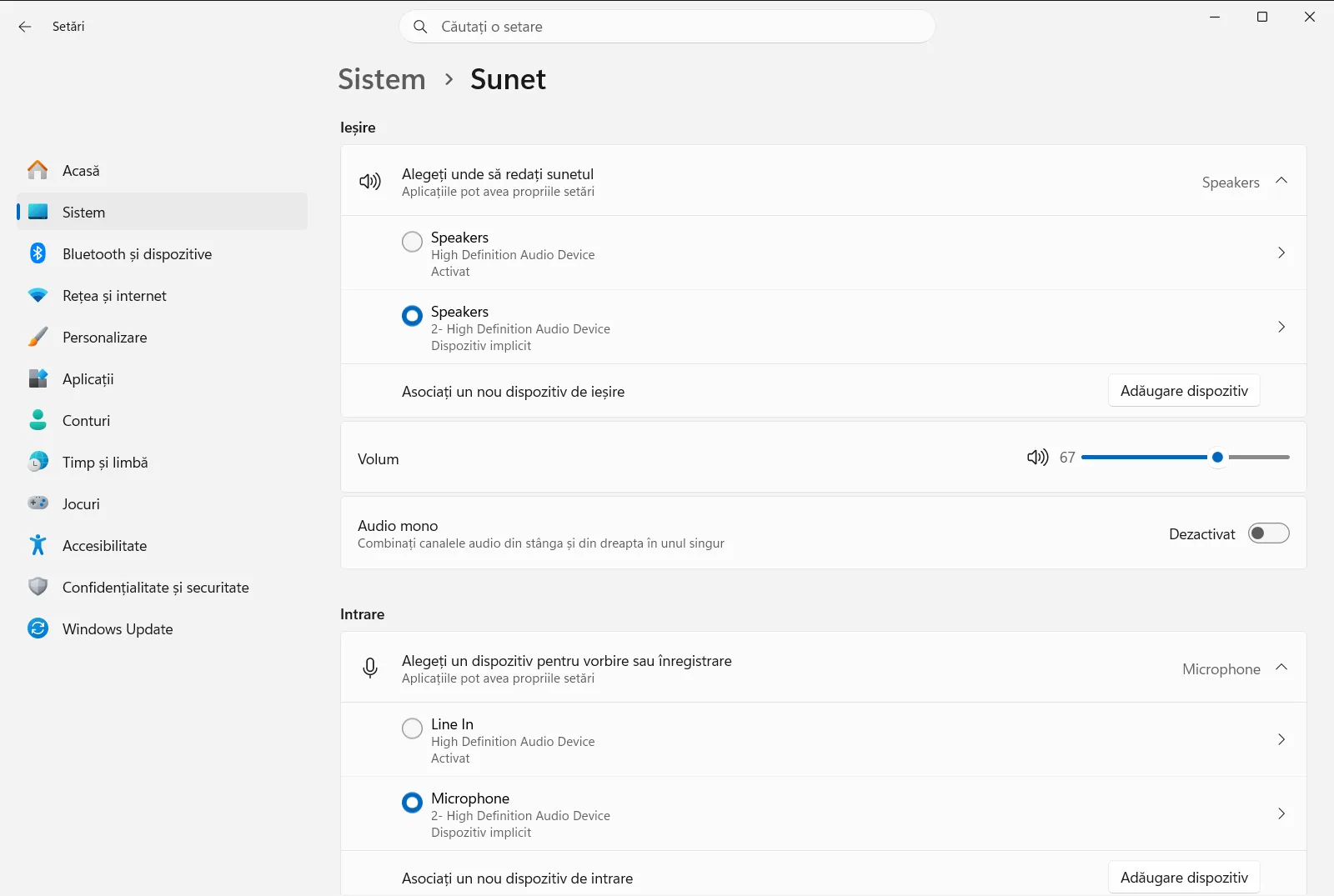This screenshot has height=896, width=1334.
Task: Maximize the Setări window
Action: click(x=1262, y=17)
